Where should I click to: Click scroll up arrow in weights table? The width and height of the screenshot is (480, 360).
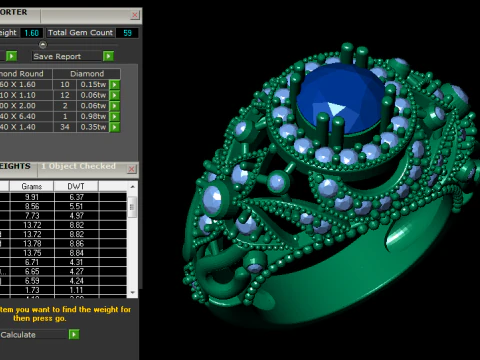coord(133,186)
